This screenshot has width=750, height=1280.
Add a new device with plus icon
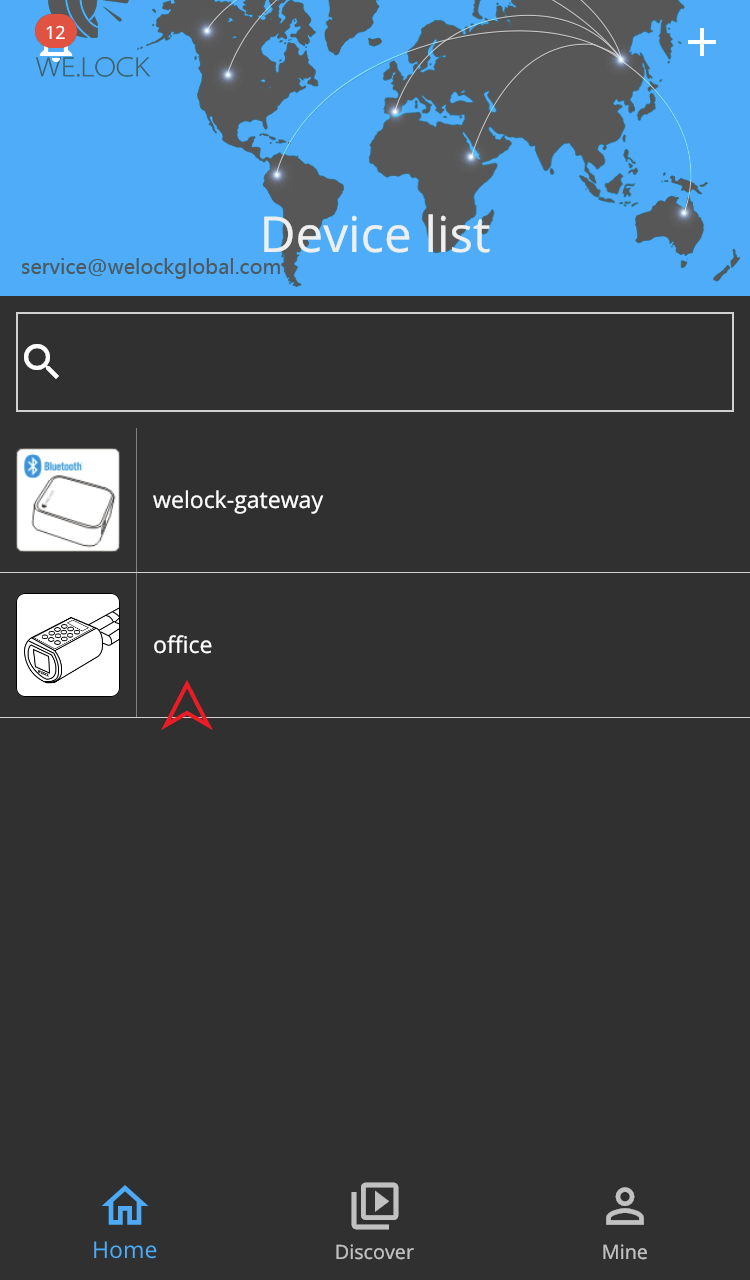tap(702, 42)
